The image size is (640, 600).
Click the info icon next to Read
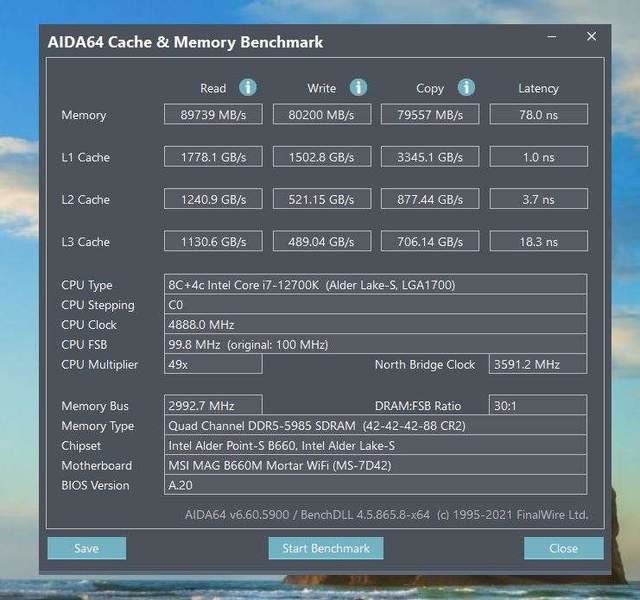(x=248, y=87)
